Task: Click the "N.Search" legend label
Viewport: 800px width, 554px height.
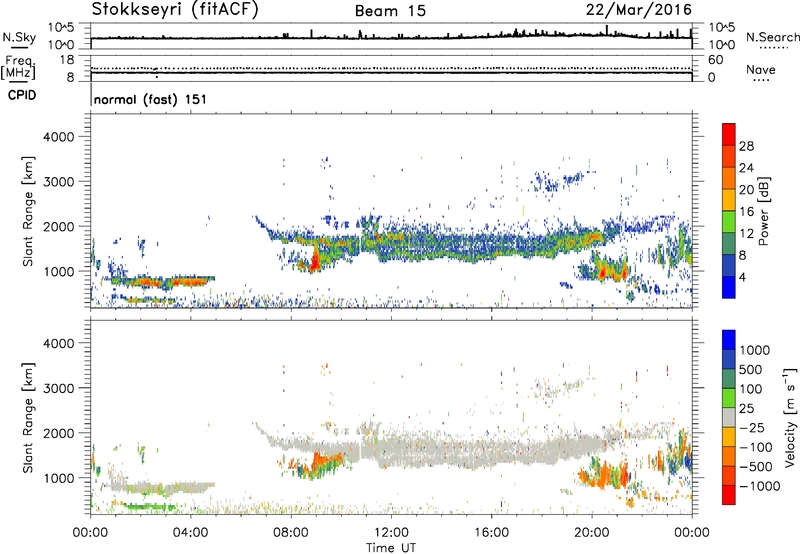Action: pyautogui.click(x=772, y=37)
